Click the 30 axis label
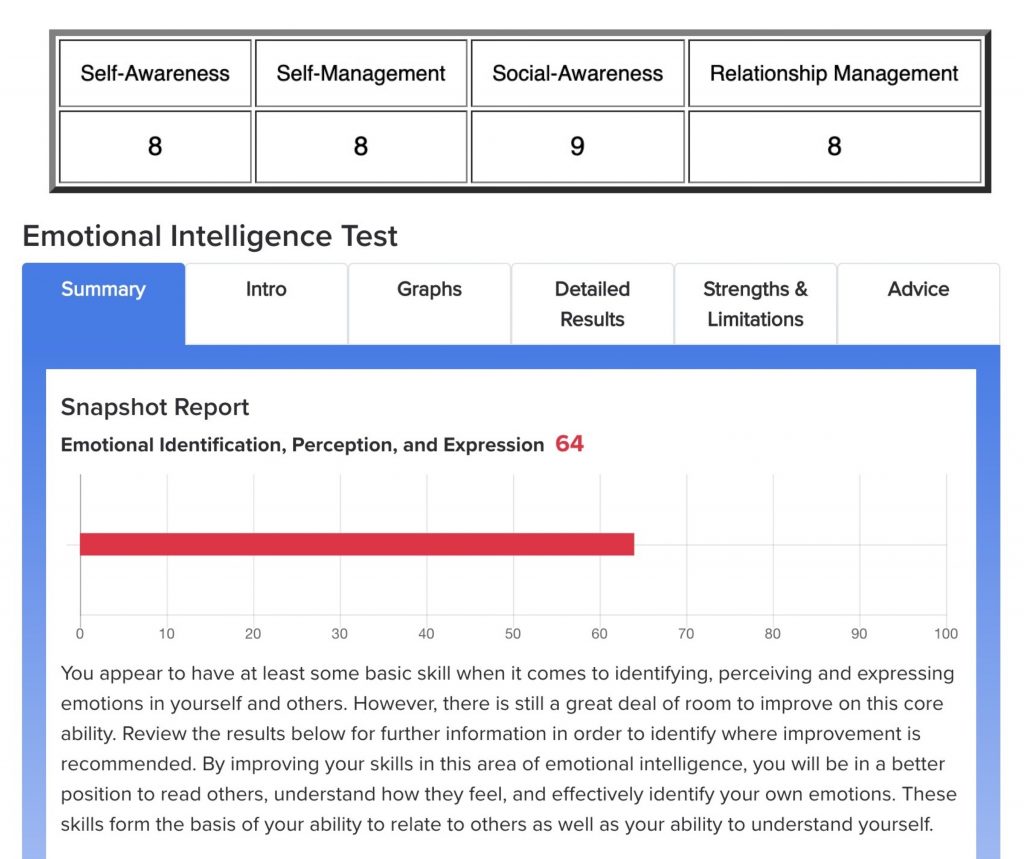1024x859 pixels. tap(340, 634)
